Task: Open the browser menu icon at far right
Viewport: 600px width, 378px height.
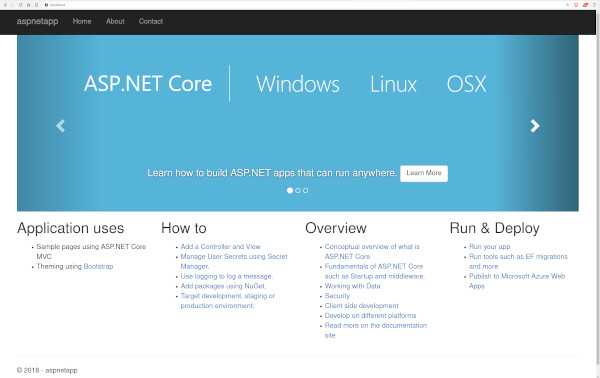Action: 594,5
